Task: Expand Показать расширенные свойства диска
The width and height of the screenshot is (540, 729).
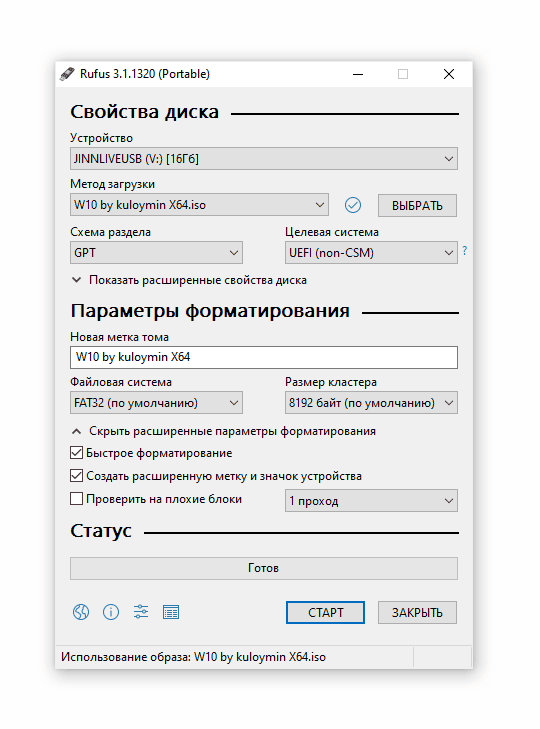Action: click(189, 280)
